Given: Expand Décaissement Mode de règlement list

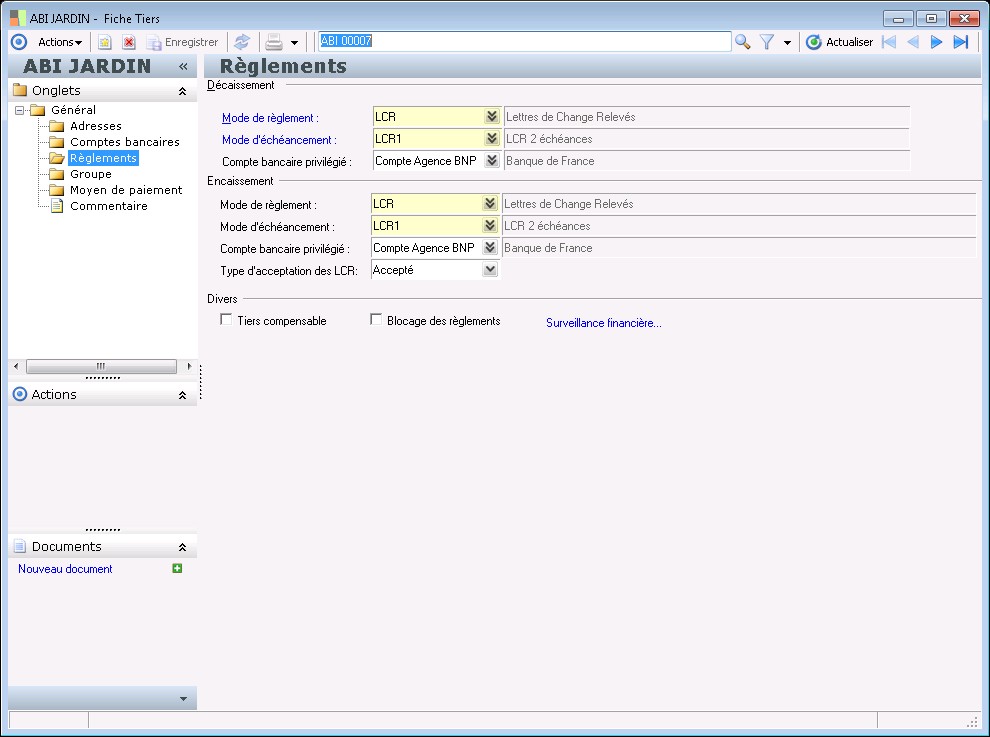Looking at the screenshot, I should click(492, 117).
